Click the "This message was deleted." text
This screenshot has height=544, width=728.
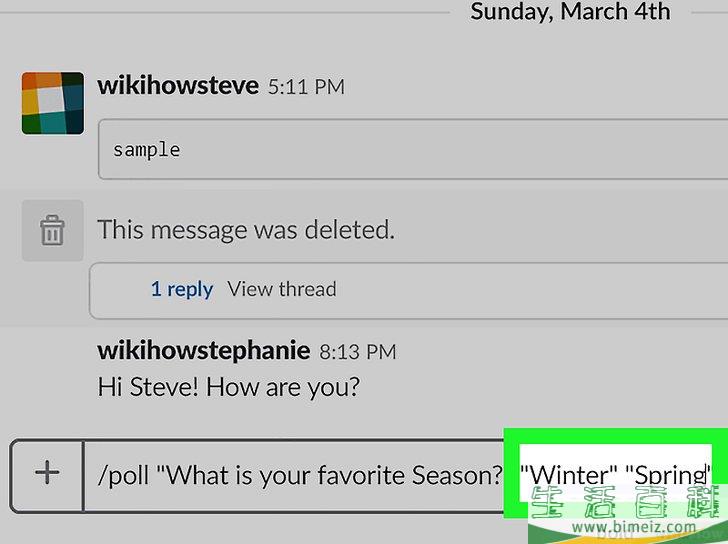tap(246, 230)
